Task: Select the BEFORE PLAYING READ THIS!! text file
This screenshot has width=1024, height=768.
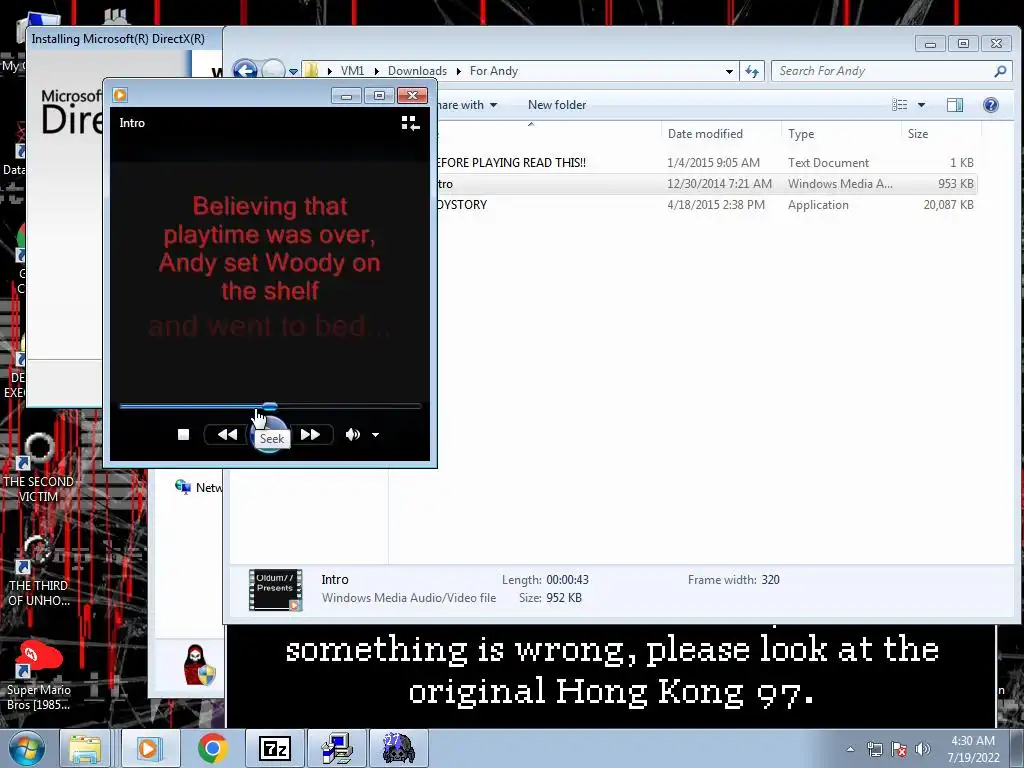Action: point(705,163)
